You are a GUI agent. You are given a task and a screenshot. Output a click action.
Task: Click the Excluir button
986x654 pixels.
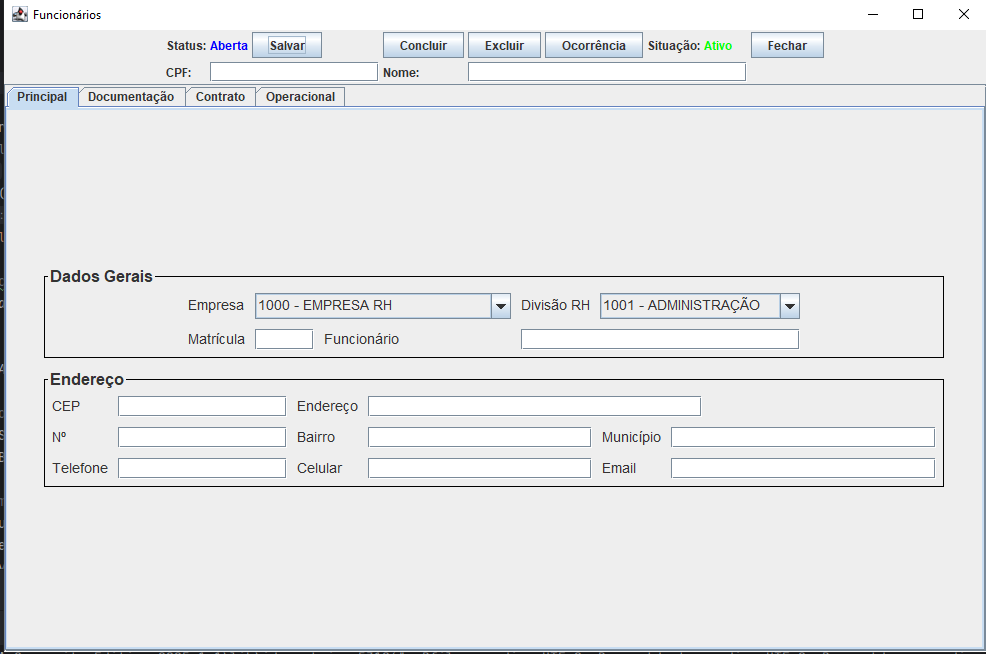[504, 45]
